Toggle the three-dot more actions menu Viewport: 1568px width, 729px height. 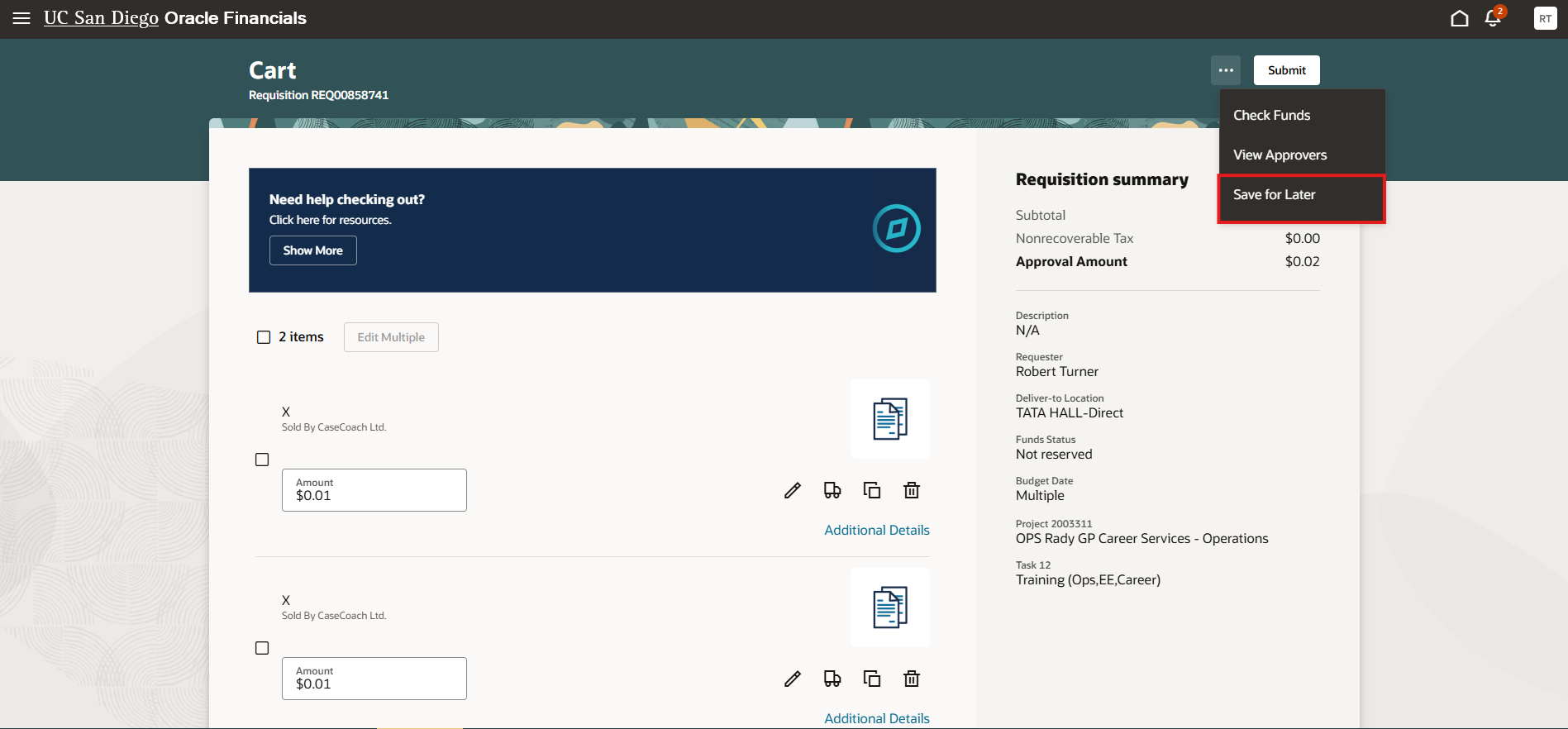pyautogui.click(x=1226, y=70)
